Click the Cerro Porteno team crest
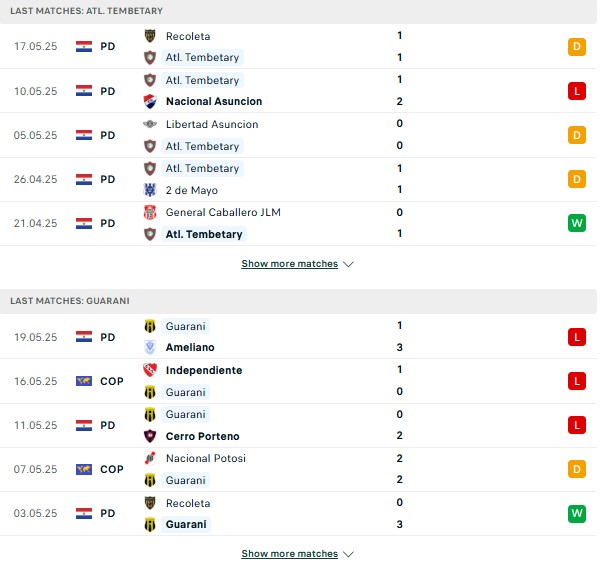The height and width of the screenshot is (569, 600). tap(150, 436)
